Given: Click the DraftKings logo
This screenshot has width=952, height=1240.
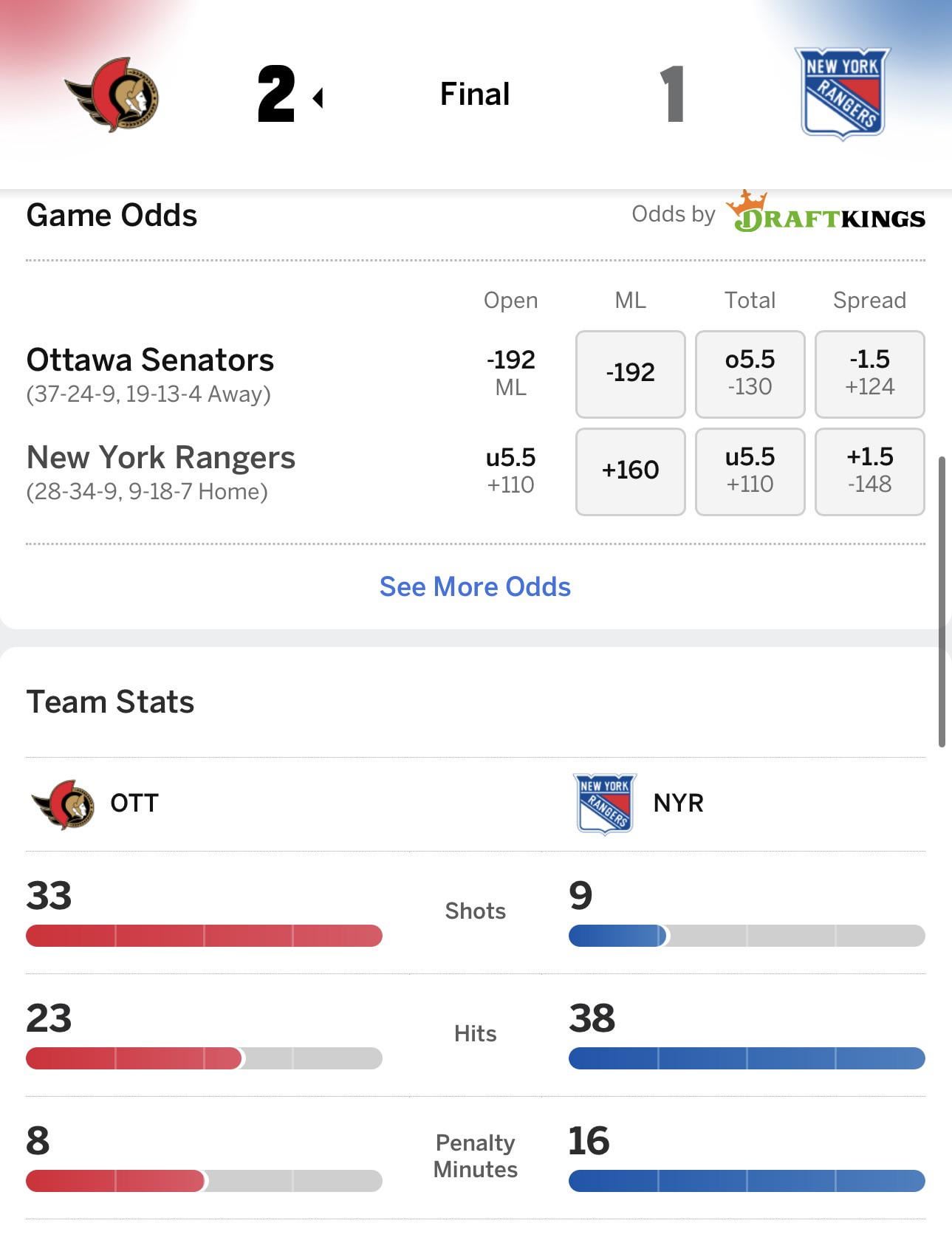Looking at the screenshot, I should tap(826, 213).
